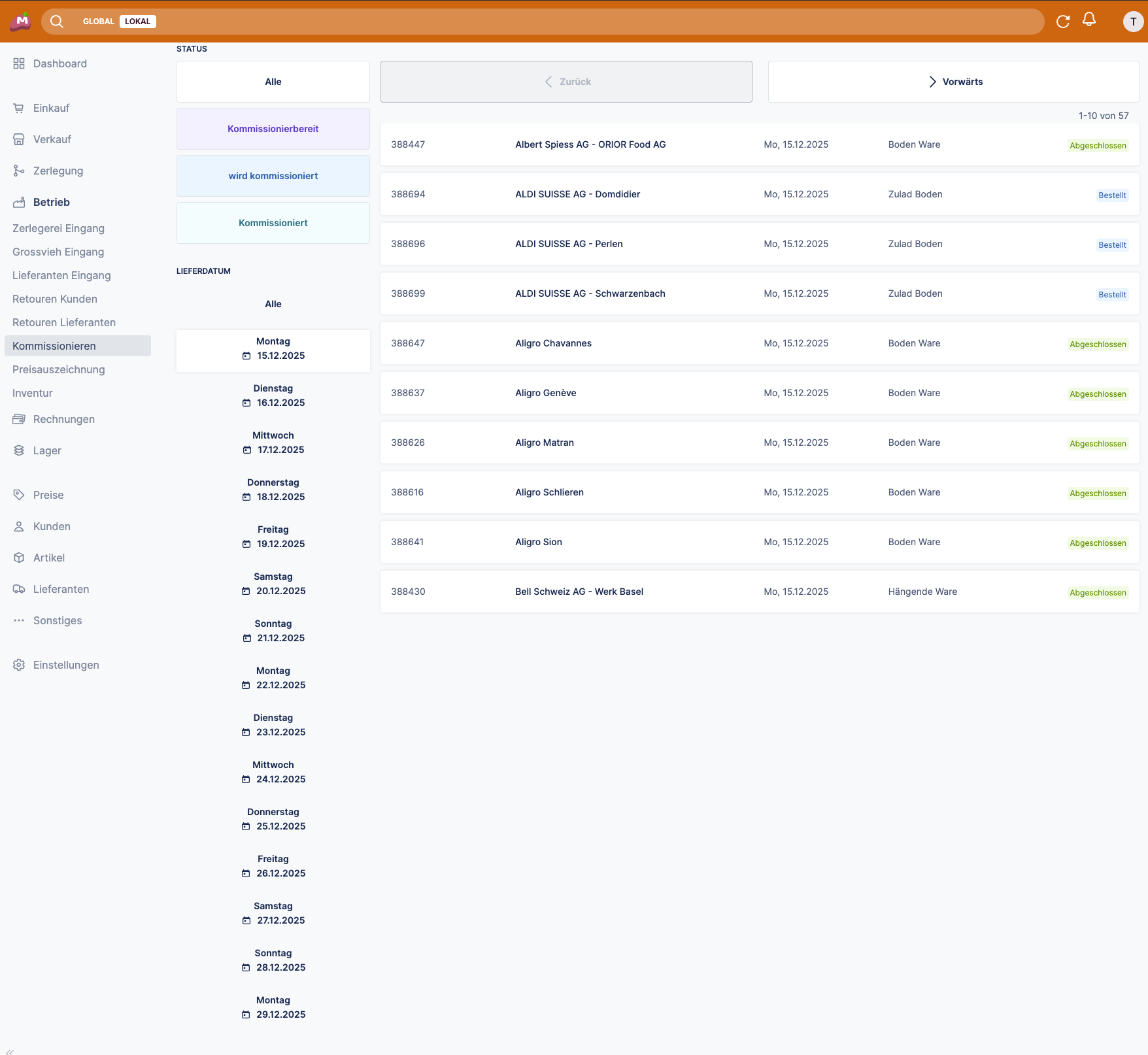Expand the Lager sidebar section

47,450
